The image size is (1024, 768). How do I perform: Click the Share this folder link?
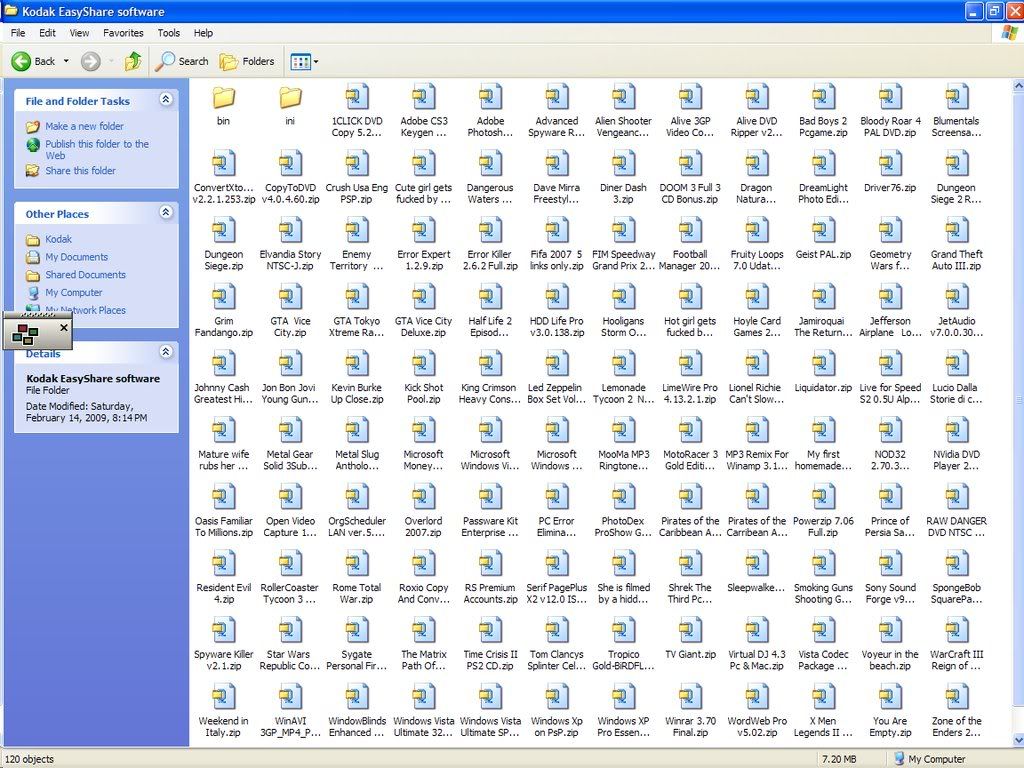80,170
